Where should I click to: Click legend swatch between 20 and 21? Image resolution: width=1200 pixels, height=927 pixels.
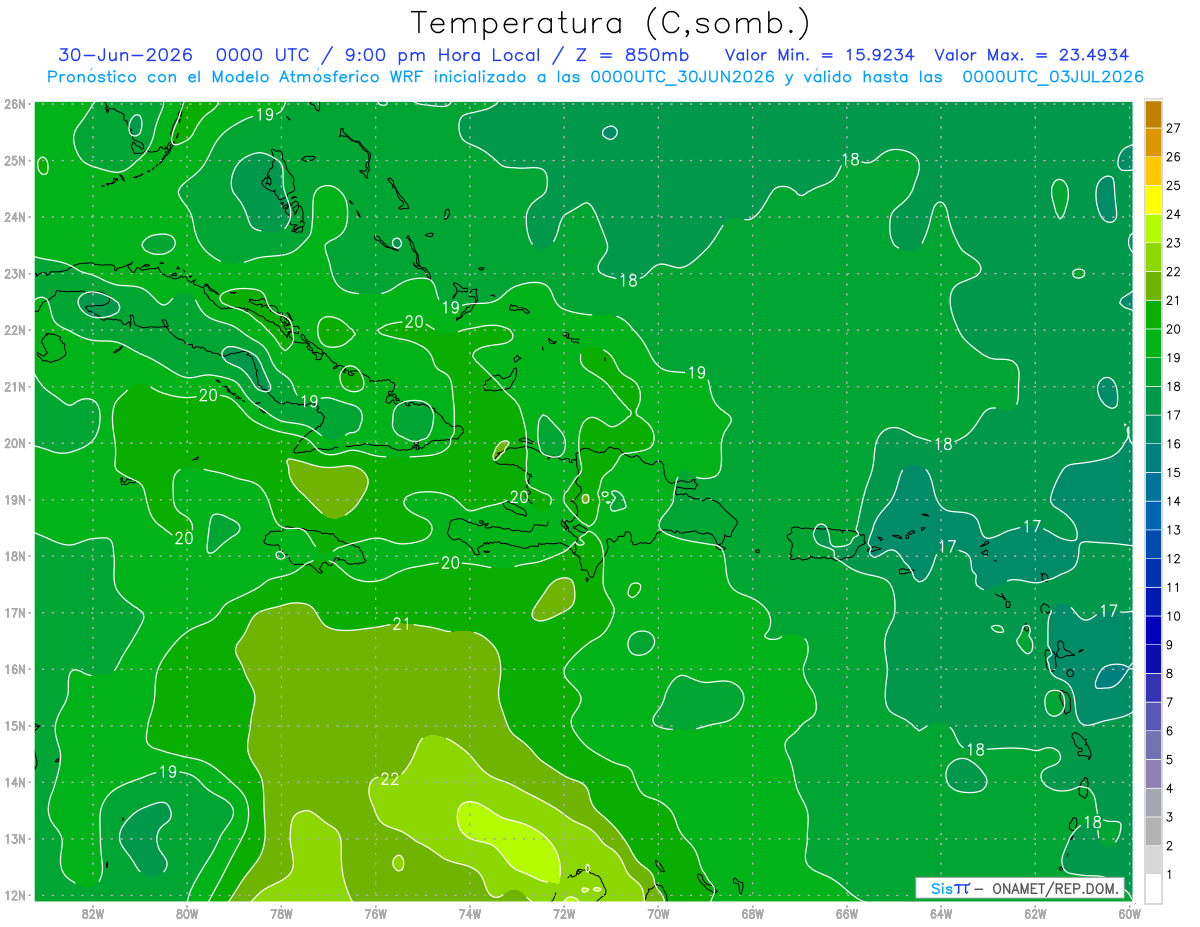(1153, 314)
